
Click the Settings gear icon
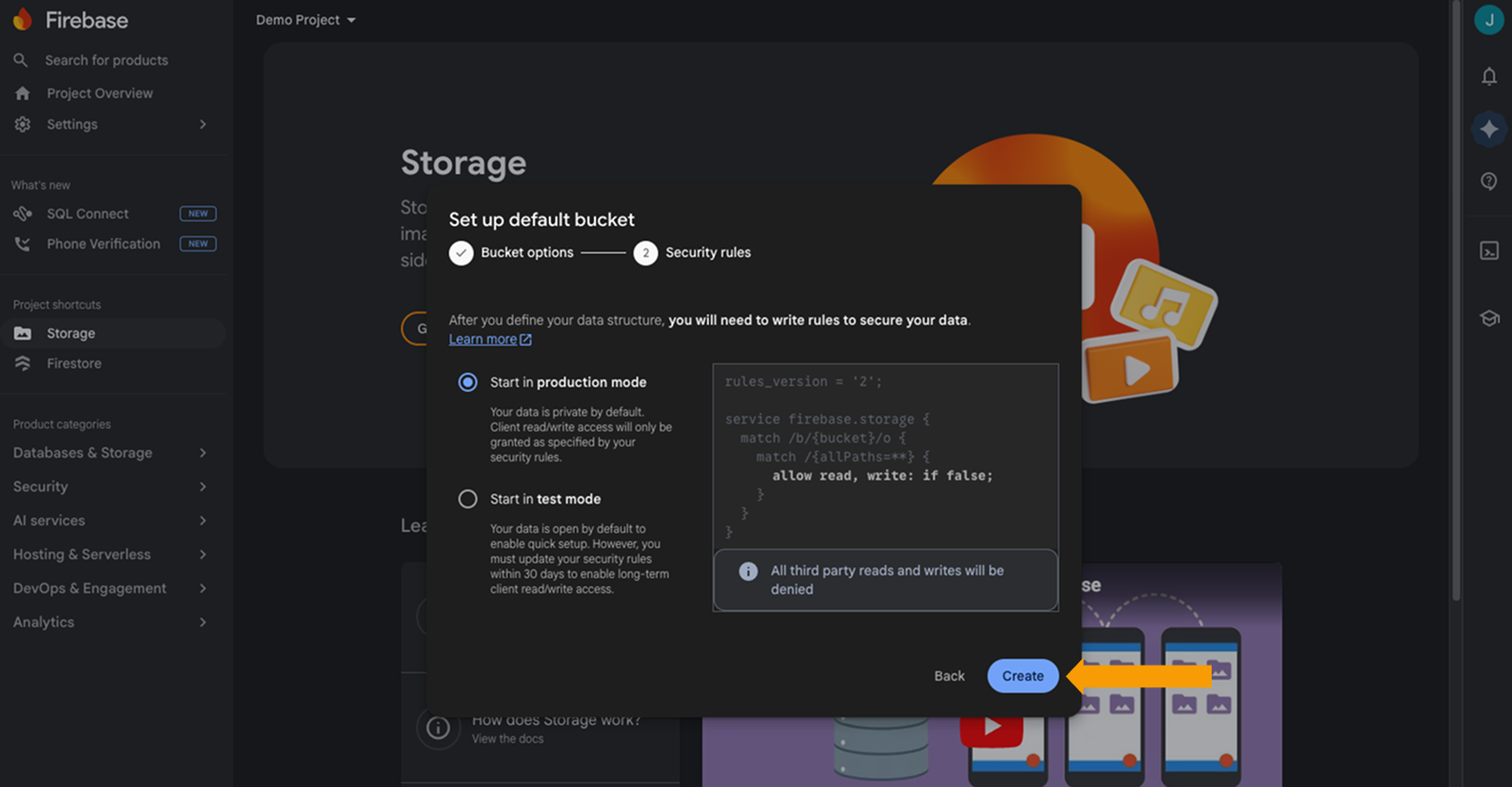click(23, 124)
